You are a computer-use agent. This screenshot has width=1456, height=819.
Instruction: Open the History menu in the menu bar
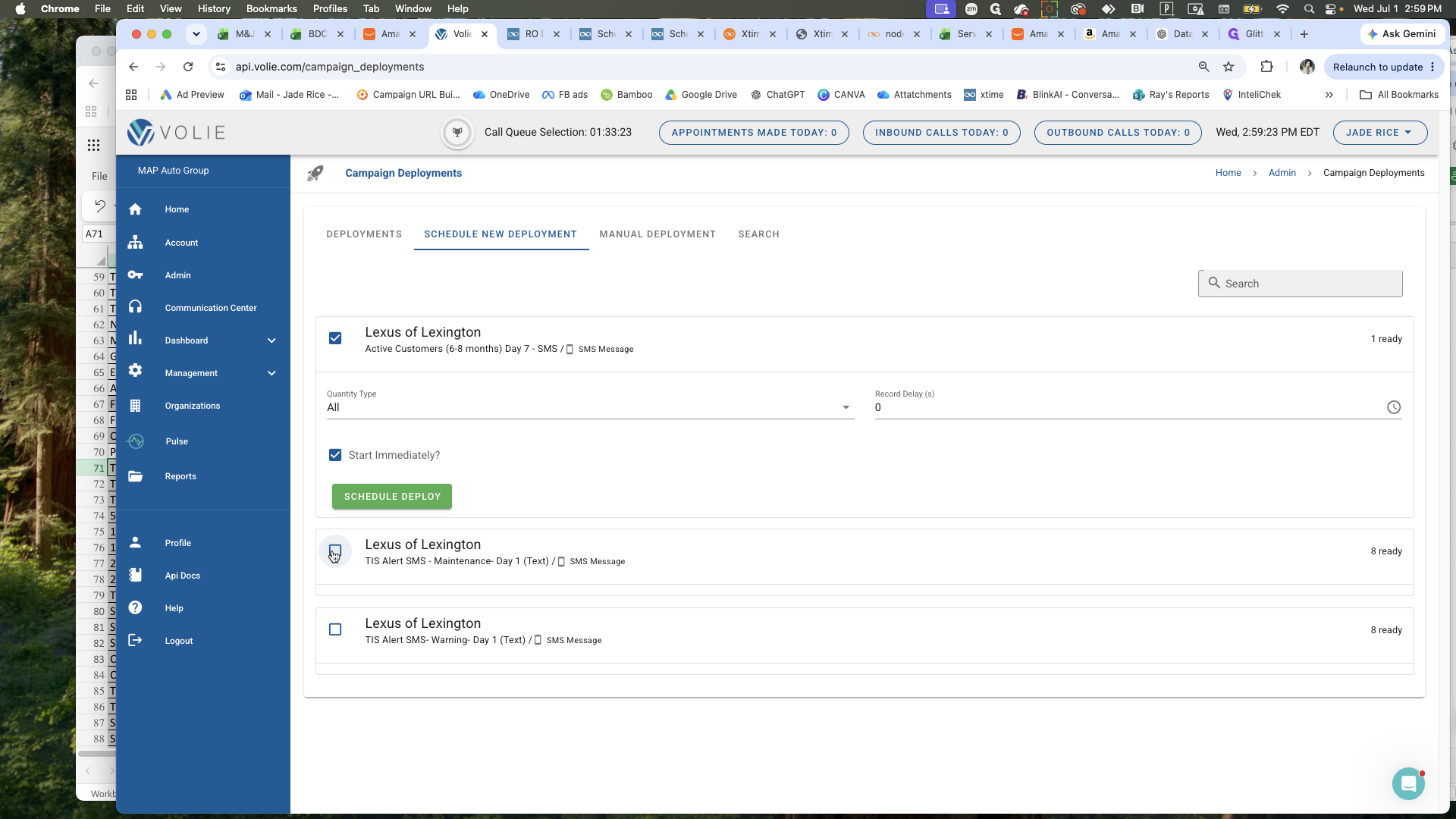coord(214,9)
